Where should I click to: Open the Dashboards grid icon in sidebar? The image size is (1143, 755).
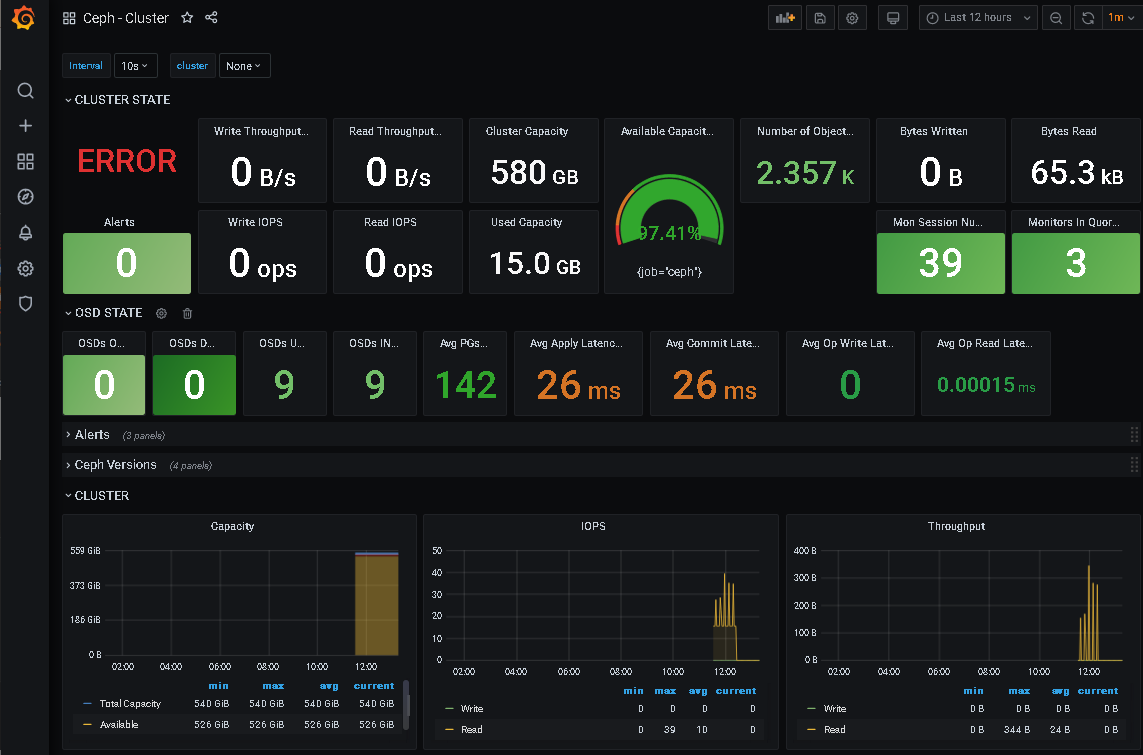(x=26, y=161)
